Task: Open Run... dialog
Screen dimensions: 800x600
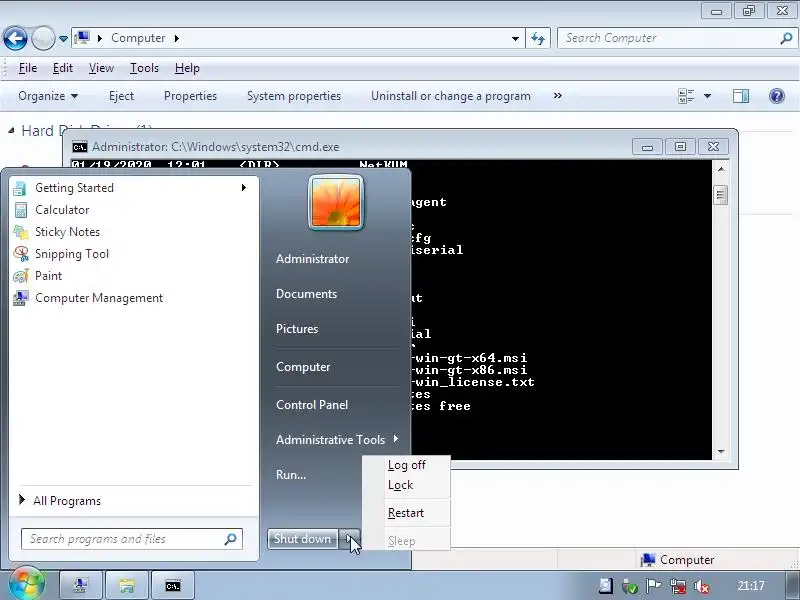Action: tap(291, 474)
